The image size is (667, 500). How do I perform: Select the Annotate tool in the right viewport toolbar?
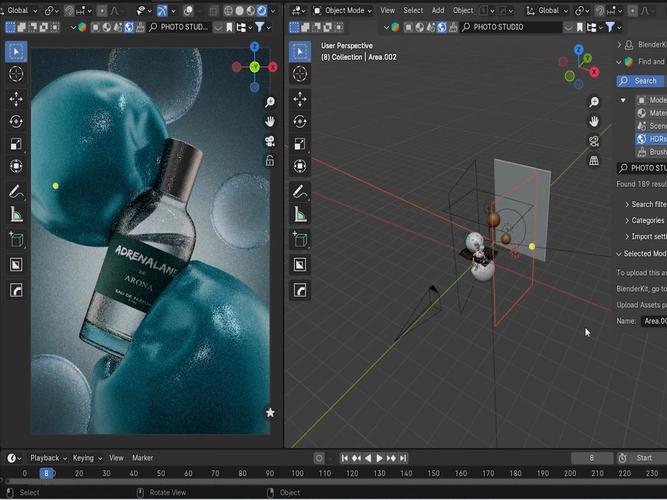click(300, 191)
